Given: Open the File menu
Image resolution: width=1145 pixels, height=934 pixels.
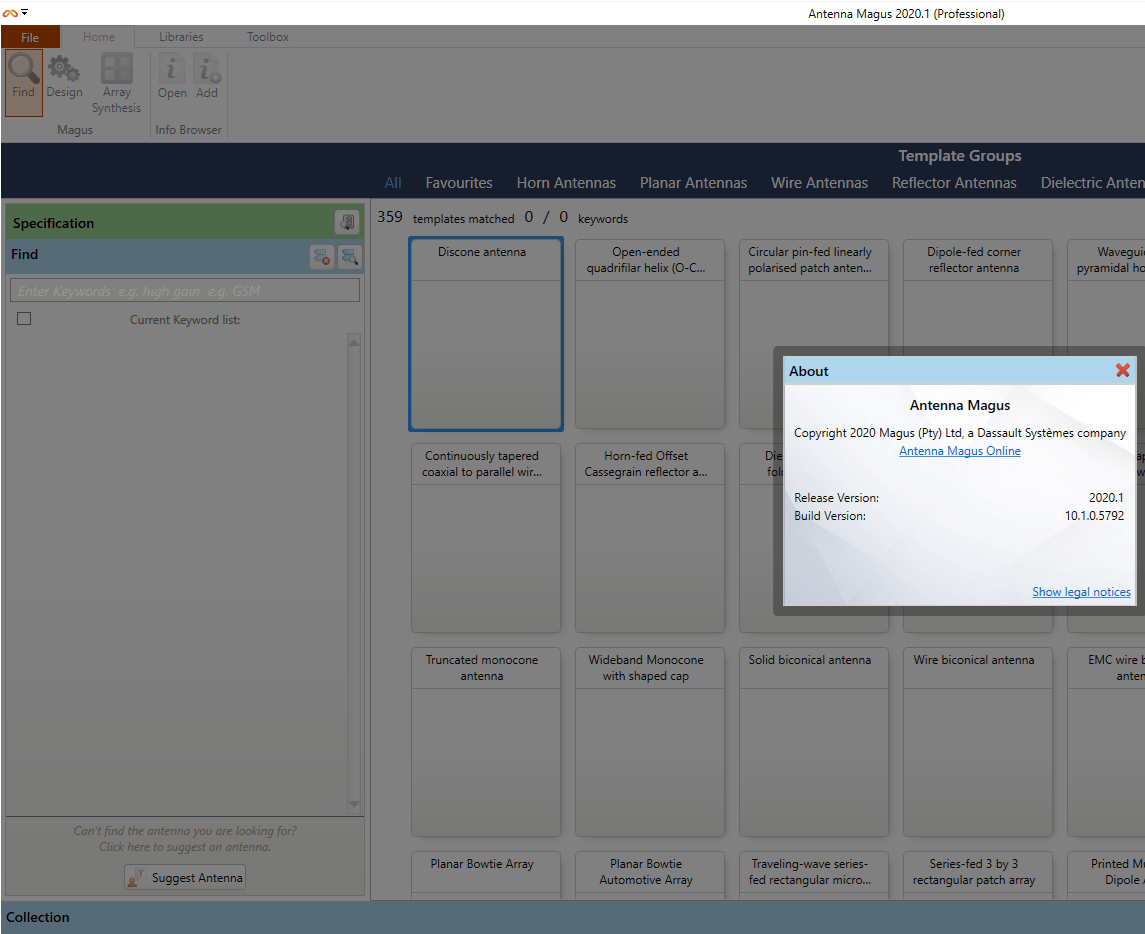Looking at the screenshot, I should (30, 37).
